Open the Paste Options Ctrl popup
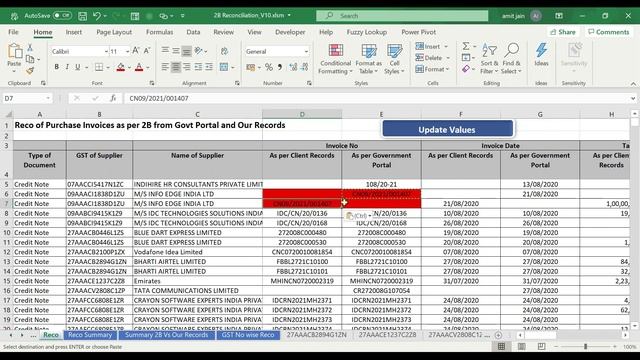 click(358, 216)
